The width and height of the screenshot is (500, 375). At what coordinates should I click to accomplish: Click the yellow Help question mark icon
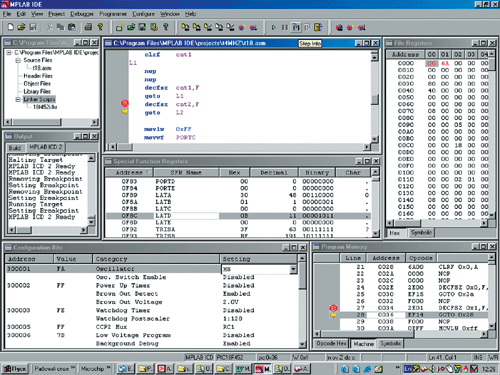click(x=100, y=27)
